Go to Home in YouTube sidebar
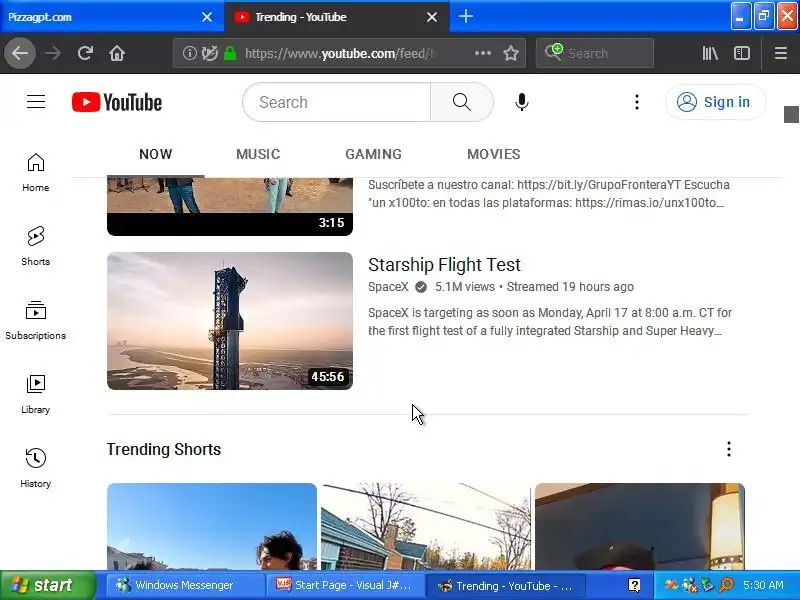 tap(36, 172)
